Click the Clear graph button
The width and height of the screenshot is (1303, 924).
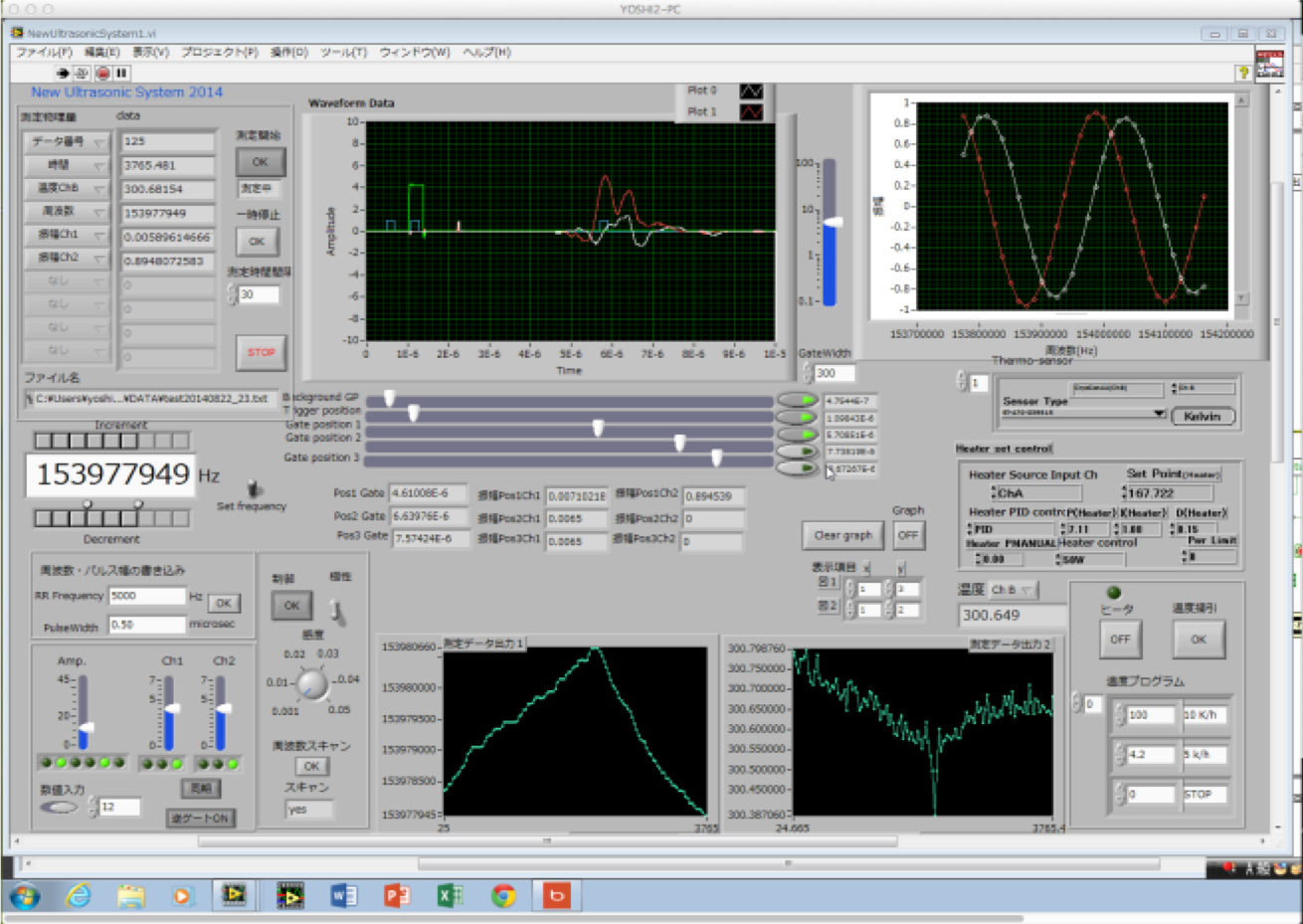[x=842, y=535]
